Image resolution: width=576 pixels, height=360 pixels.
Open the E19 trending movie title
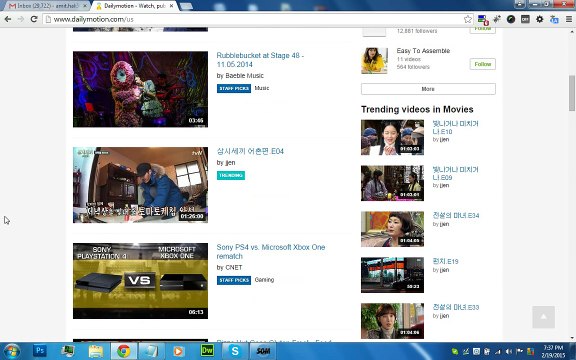pyautogui.click(x=445, y=262)
